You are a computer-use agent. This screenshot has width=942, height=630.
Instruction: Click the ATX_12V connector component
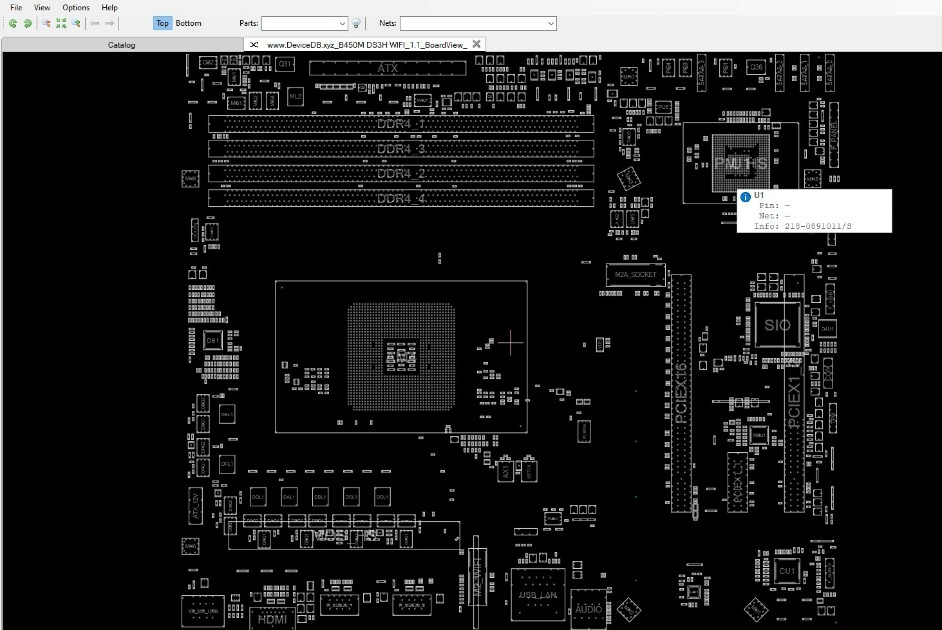click(x=195, y=506)
